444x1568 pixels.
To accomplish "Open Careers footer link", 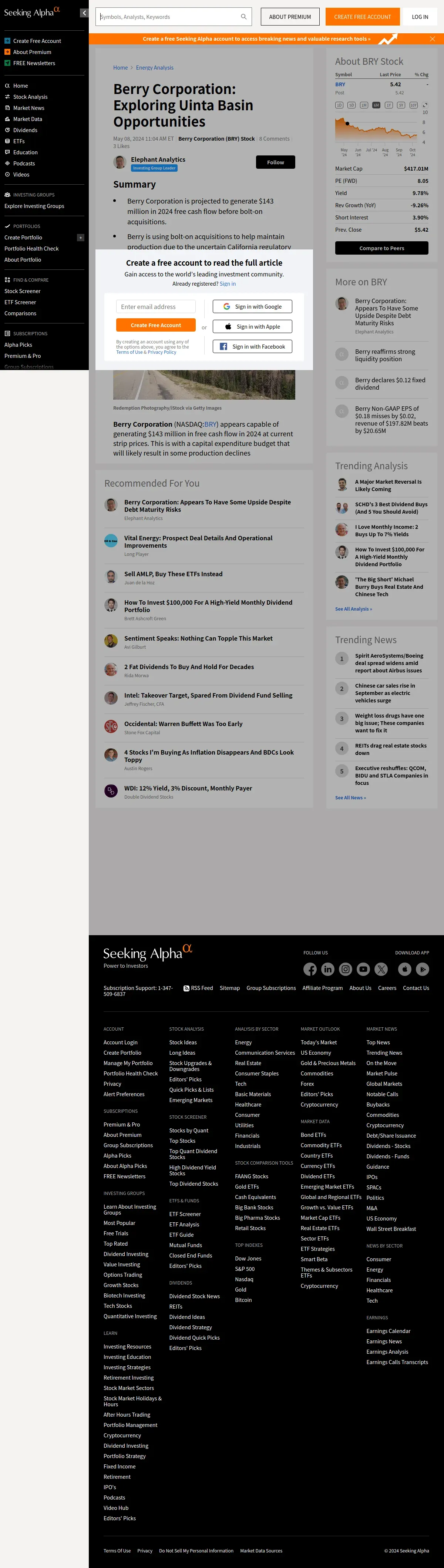I will [387, 988].
